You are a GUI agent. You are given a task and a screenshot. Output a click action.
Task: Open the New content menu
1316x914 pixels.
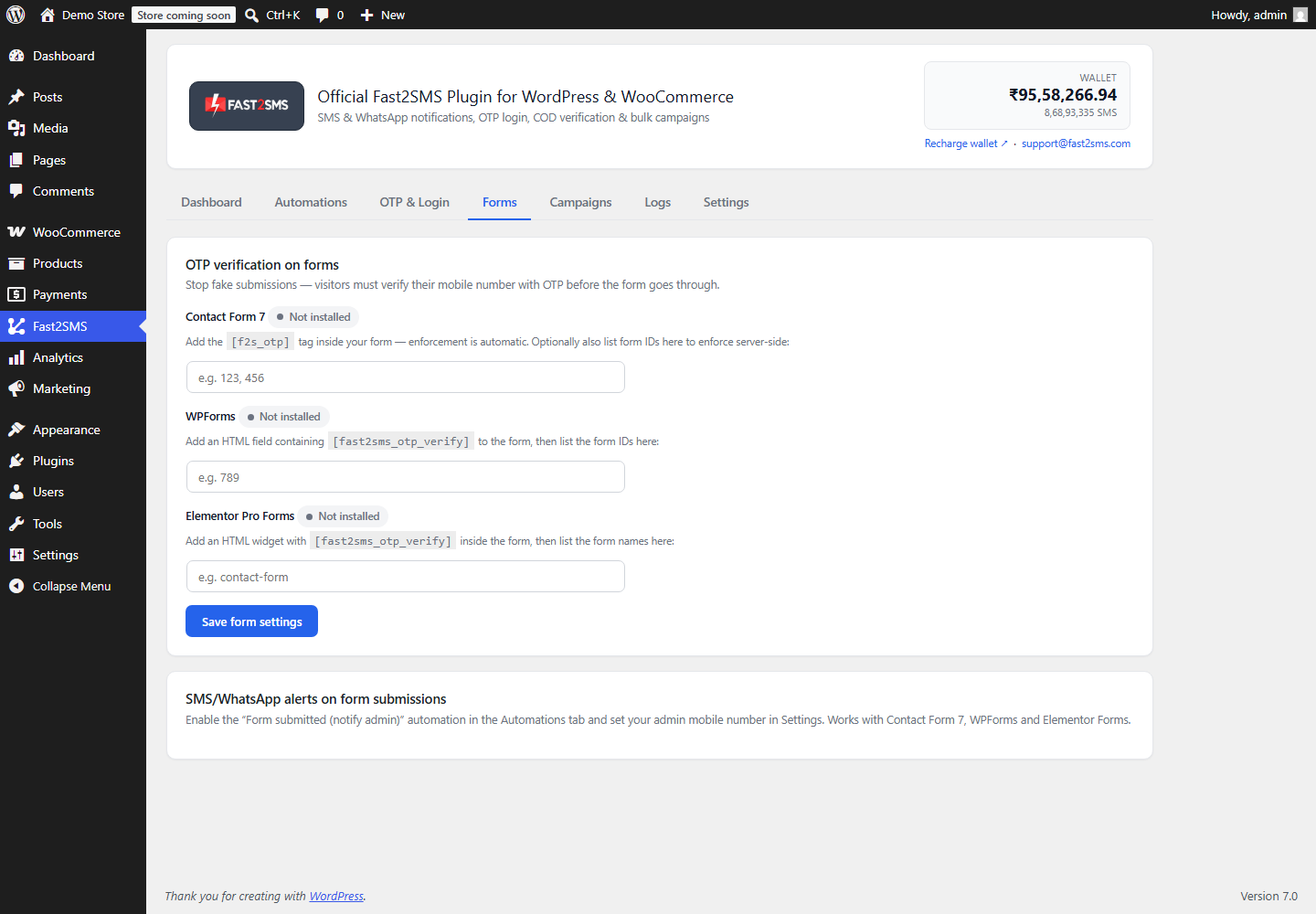tap(382, 15)
